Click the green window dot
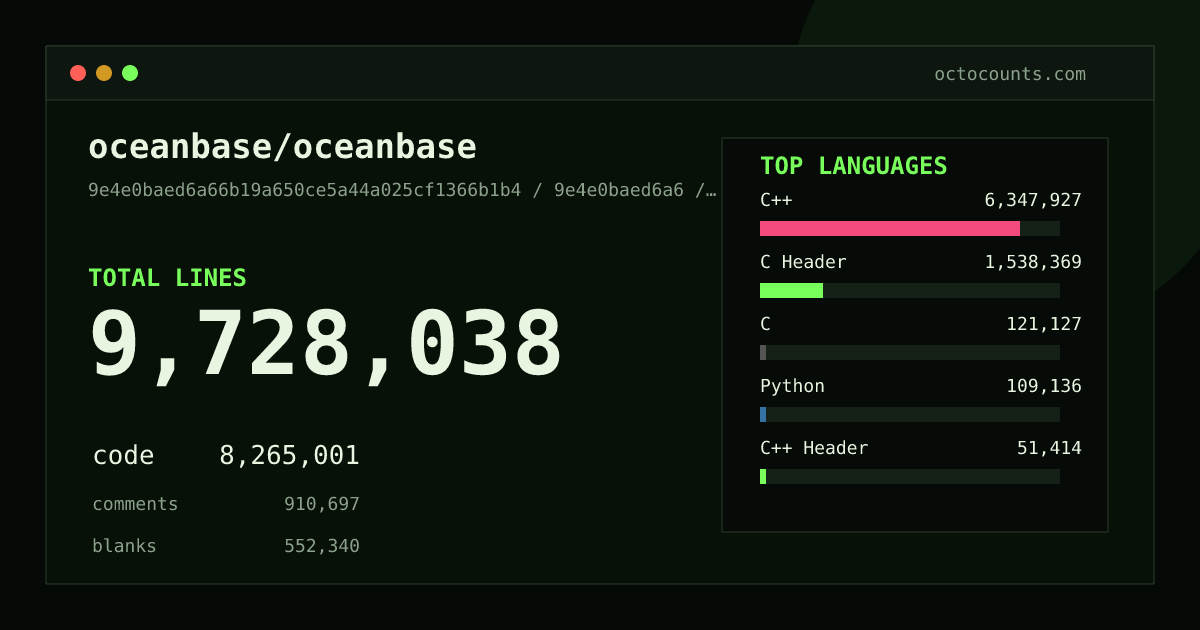Viewport: 1200px width, 630px height. pyautogui.click(x=130, y=73)
